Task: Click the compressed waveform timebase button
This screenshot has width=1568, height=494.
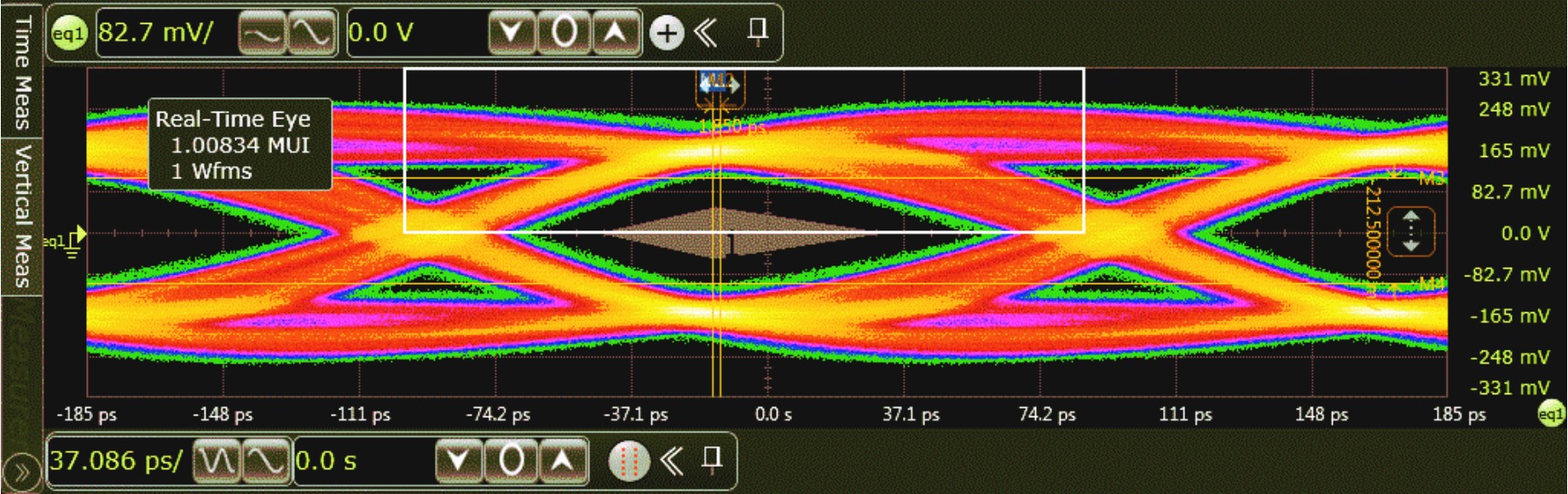Action: pos(217,461)
